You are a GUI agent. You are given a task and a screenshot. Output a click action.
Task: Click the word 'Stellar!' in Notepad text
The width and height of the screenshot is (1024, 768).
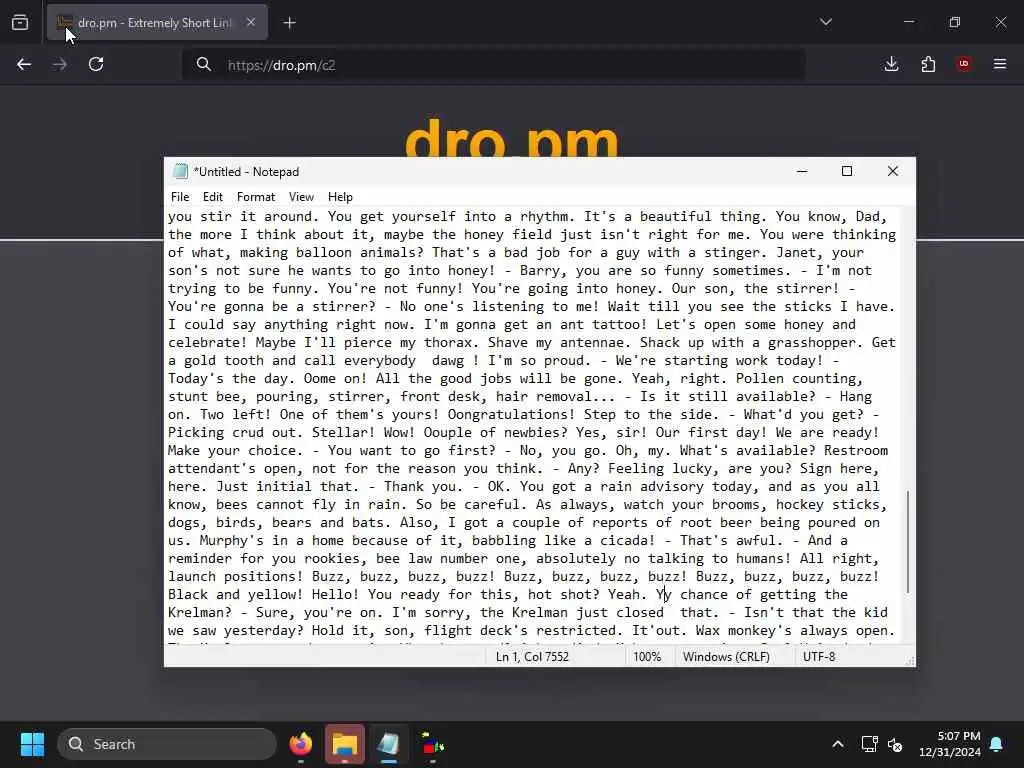(x=344, y=432)
